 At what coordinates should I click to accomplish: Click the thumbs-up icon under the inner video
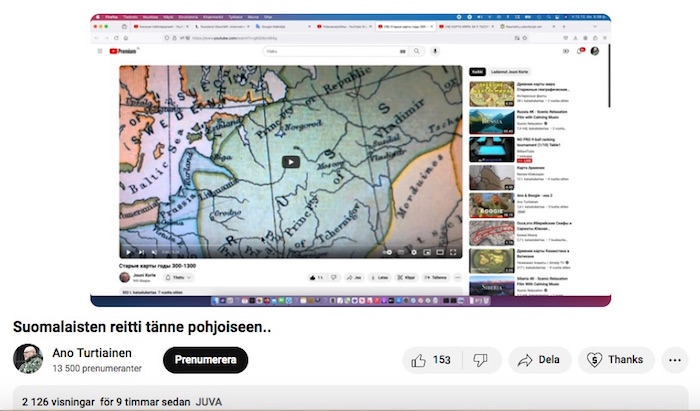tap(312, 278)
